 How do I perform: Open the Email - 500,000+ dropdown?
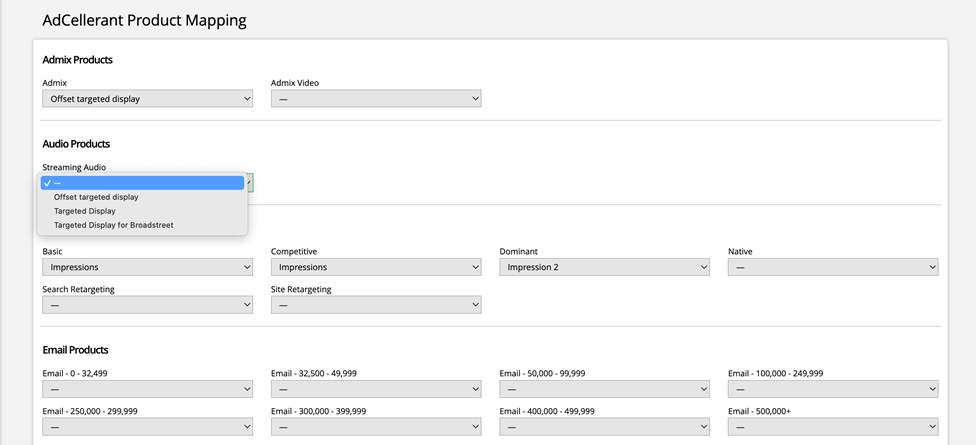coord(832,427)
